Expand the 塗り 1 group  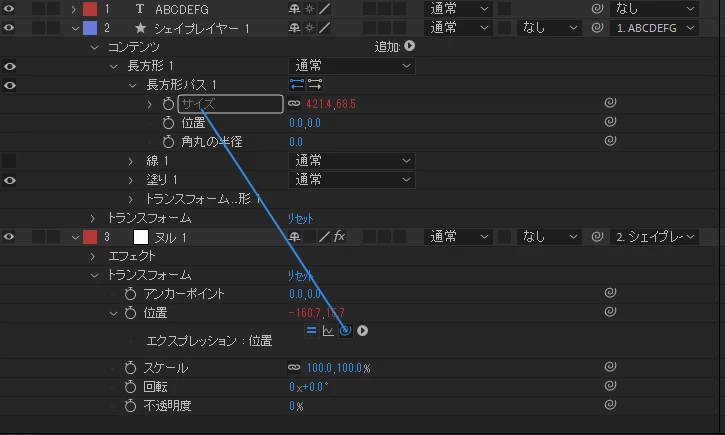click(x=130, y=180)
